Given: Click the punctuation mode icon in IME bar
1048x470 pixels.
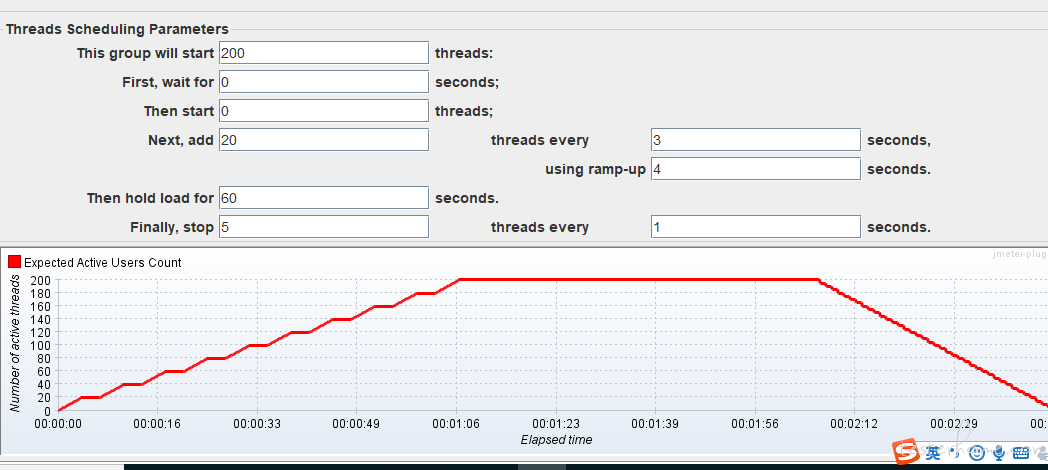Looking at the screenshot, I should point(952,454).
